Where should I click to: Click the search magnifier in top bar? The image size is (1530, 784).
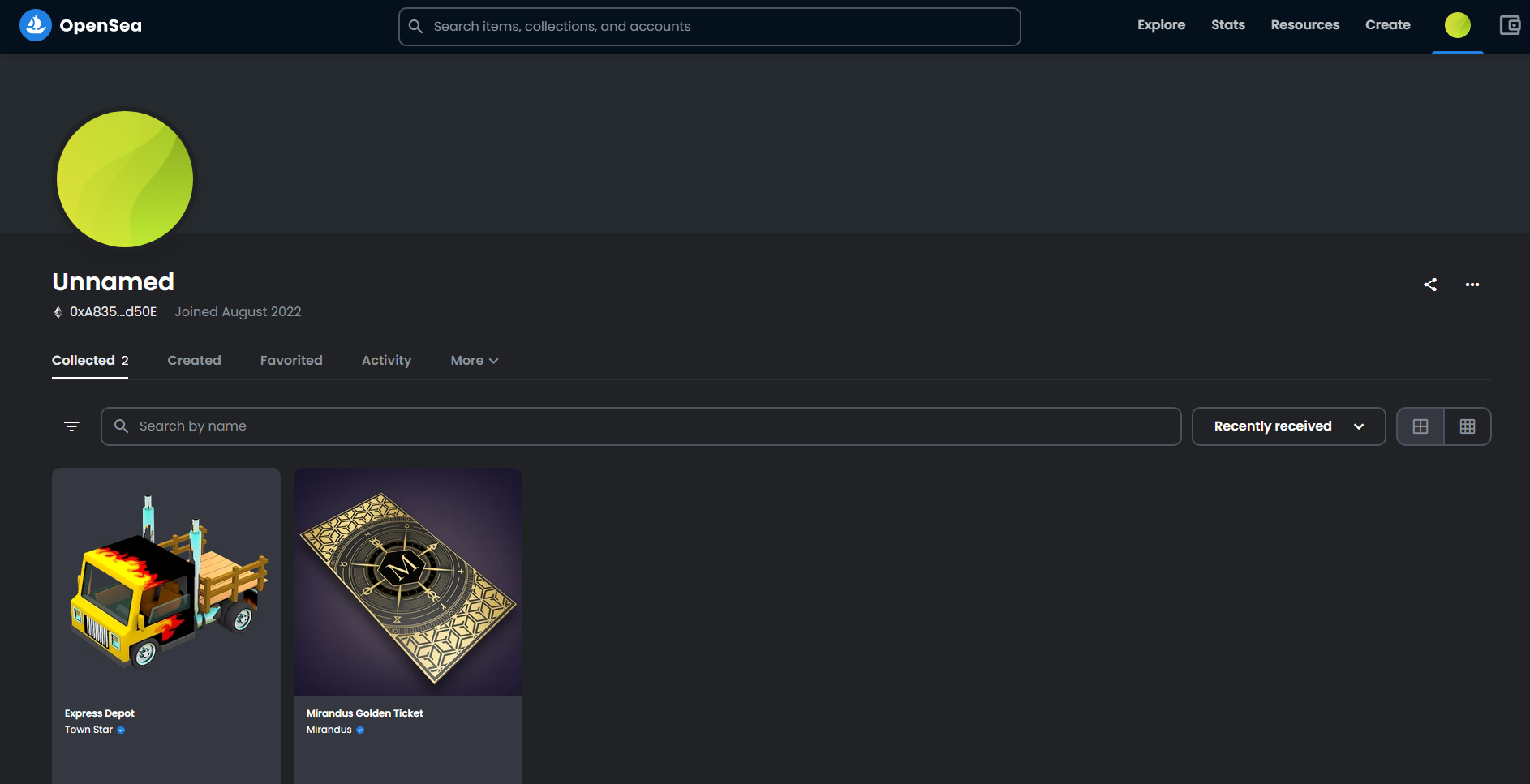tap(415, 26)
